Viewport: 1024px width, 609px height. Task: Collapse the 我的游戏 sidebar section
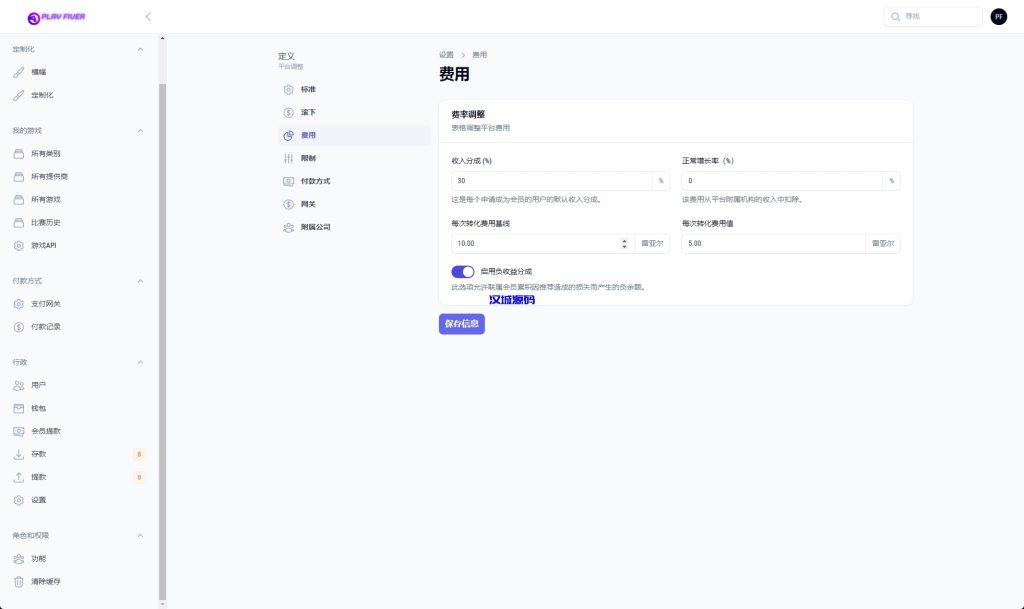point(139,130)
